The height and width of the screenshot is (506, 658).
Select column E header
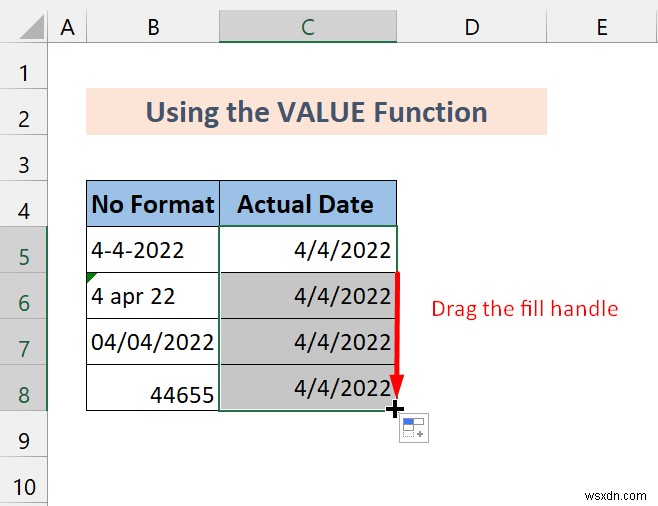pyautogui.click(x=602, y=27)
